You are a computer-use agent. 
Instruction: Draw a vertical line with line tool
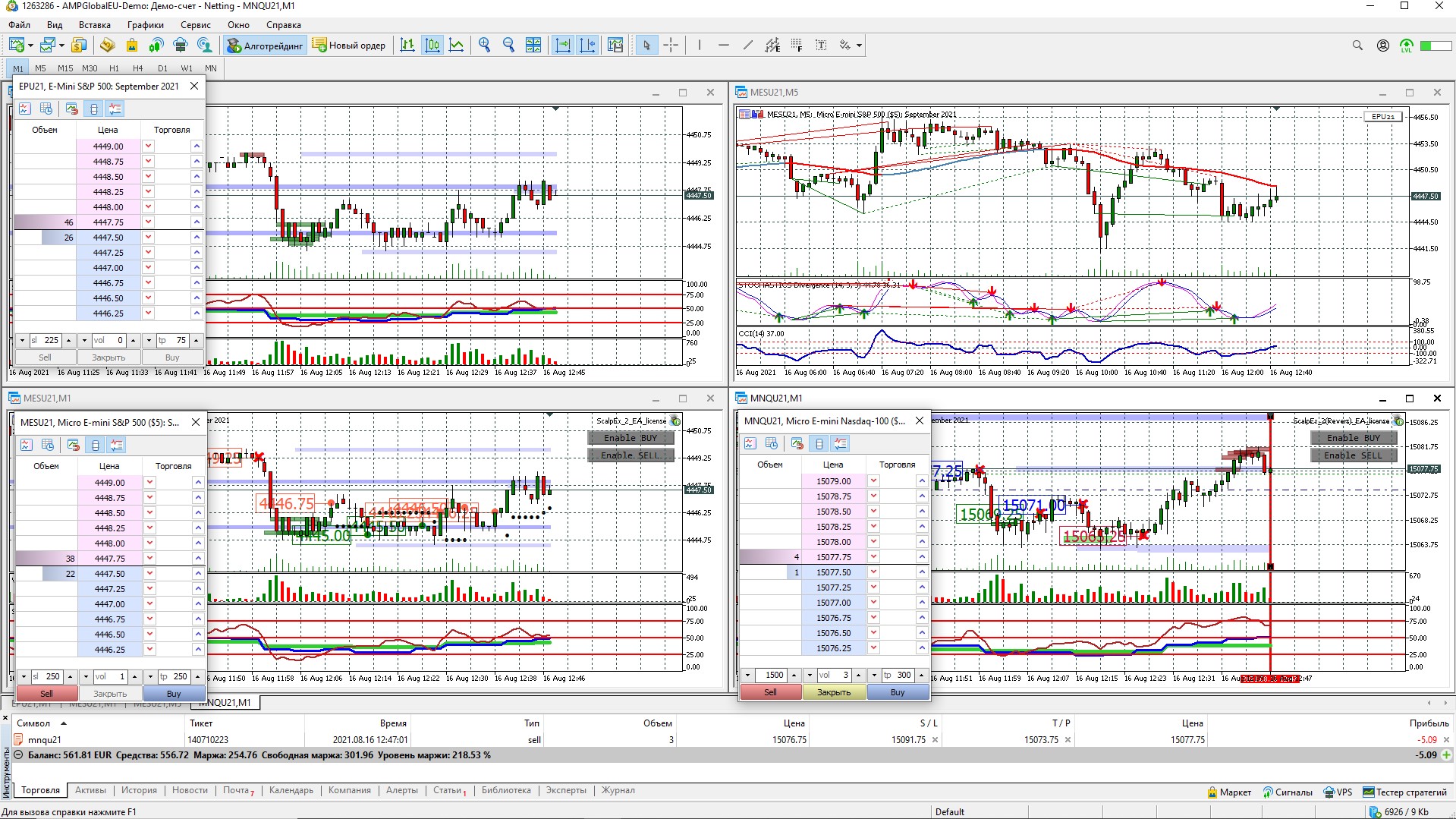699,46
